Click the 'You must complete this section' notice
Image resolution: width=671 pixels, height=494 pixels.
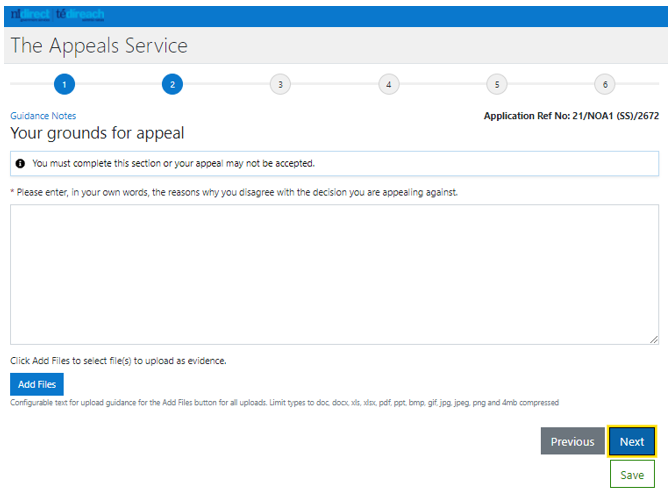click(x=334, y=164)
